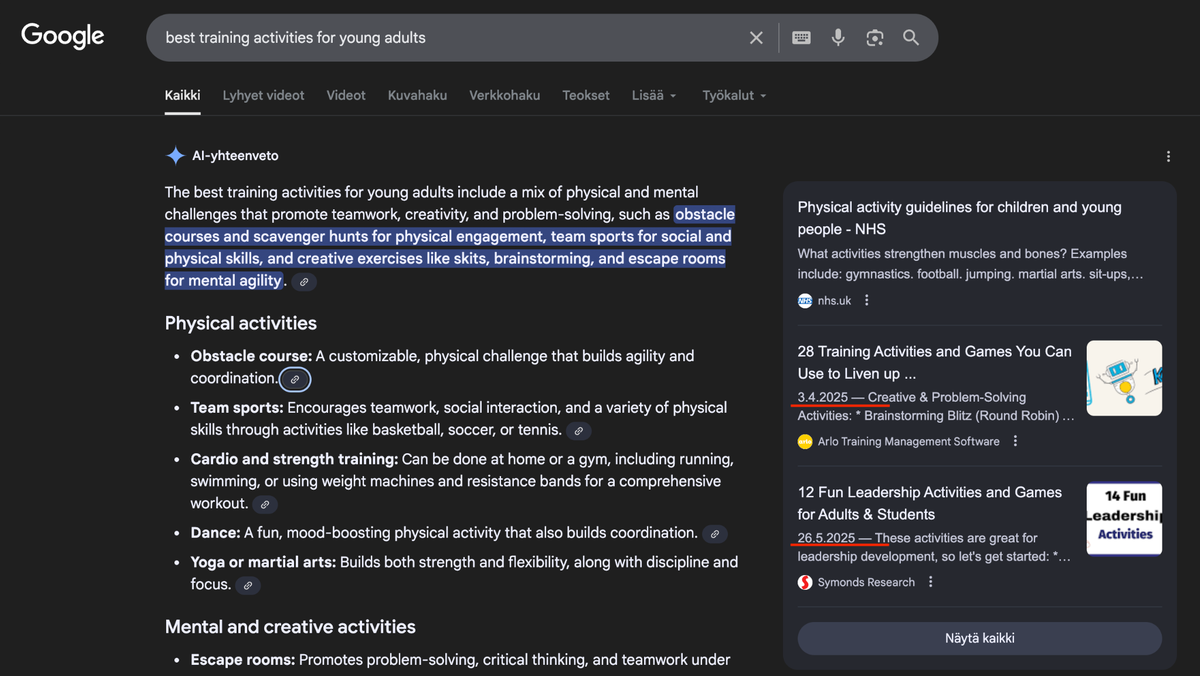Image resolution: width=1200 pixels, height=676 pixels.
Task: Clear the search query with the X icon
Action: (756, 37)
